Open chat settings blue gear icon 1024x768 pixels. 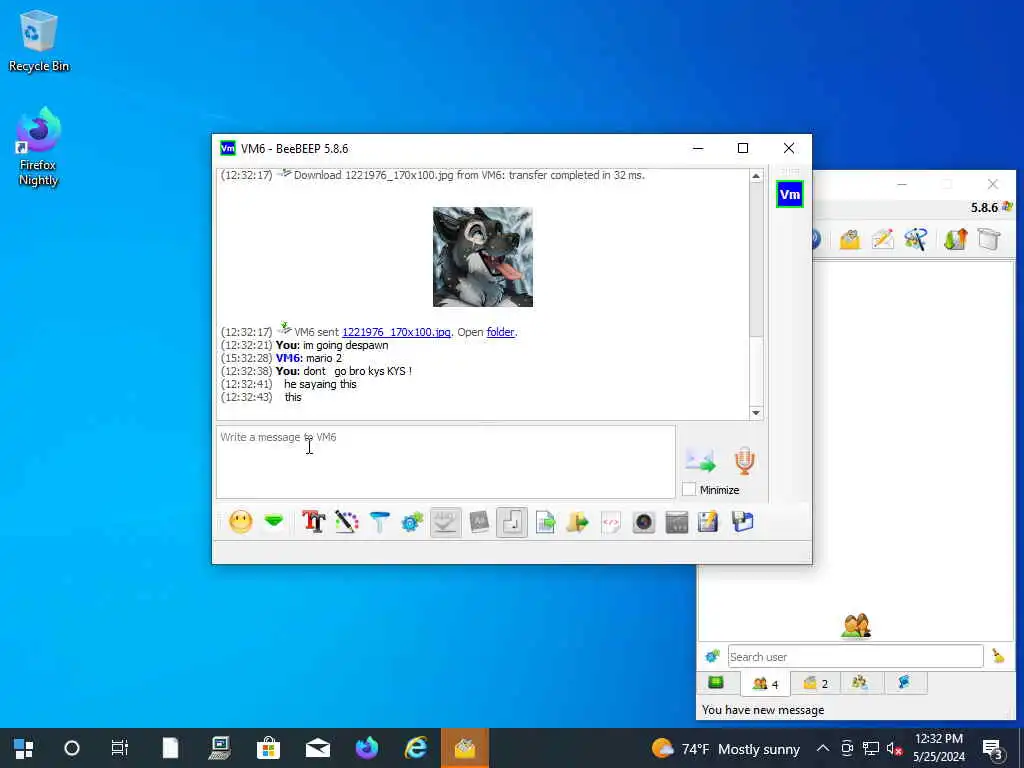tap(412, 522)
